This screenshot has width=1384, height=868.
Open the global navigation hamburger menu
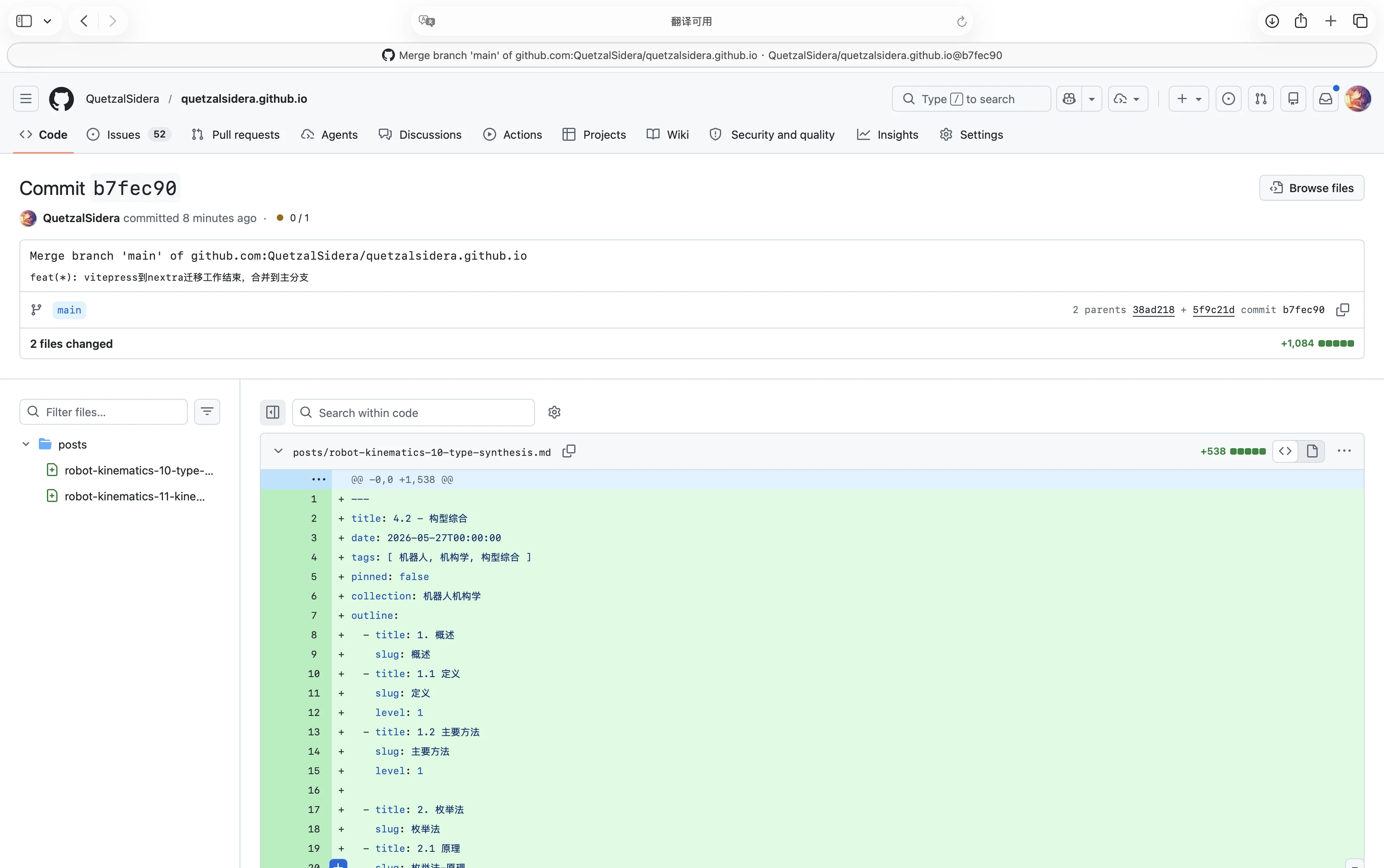pyautogui.click(x=26, y=99)
